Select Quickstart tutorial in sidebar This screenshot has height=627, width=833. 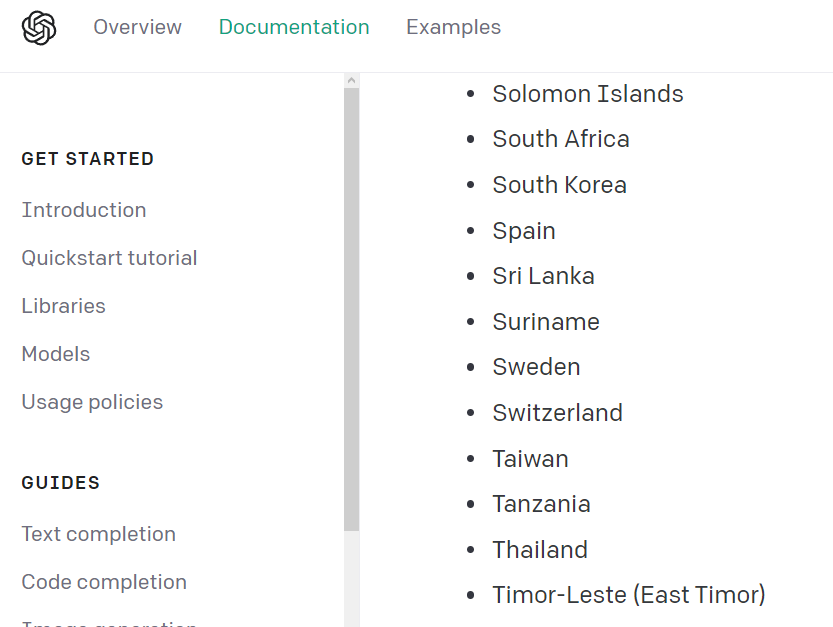[x=109, y=258]
